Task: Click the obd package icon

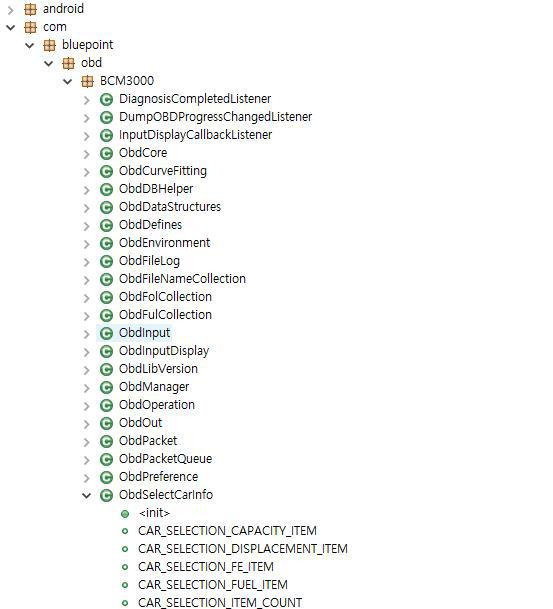Action: [68, 63]
